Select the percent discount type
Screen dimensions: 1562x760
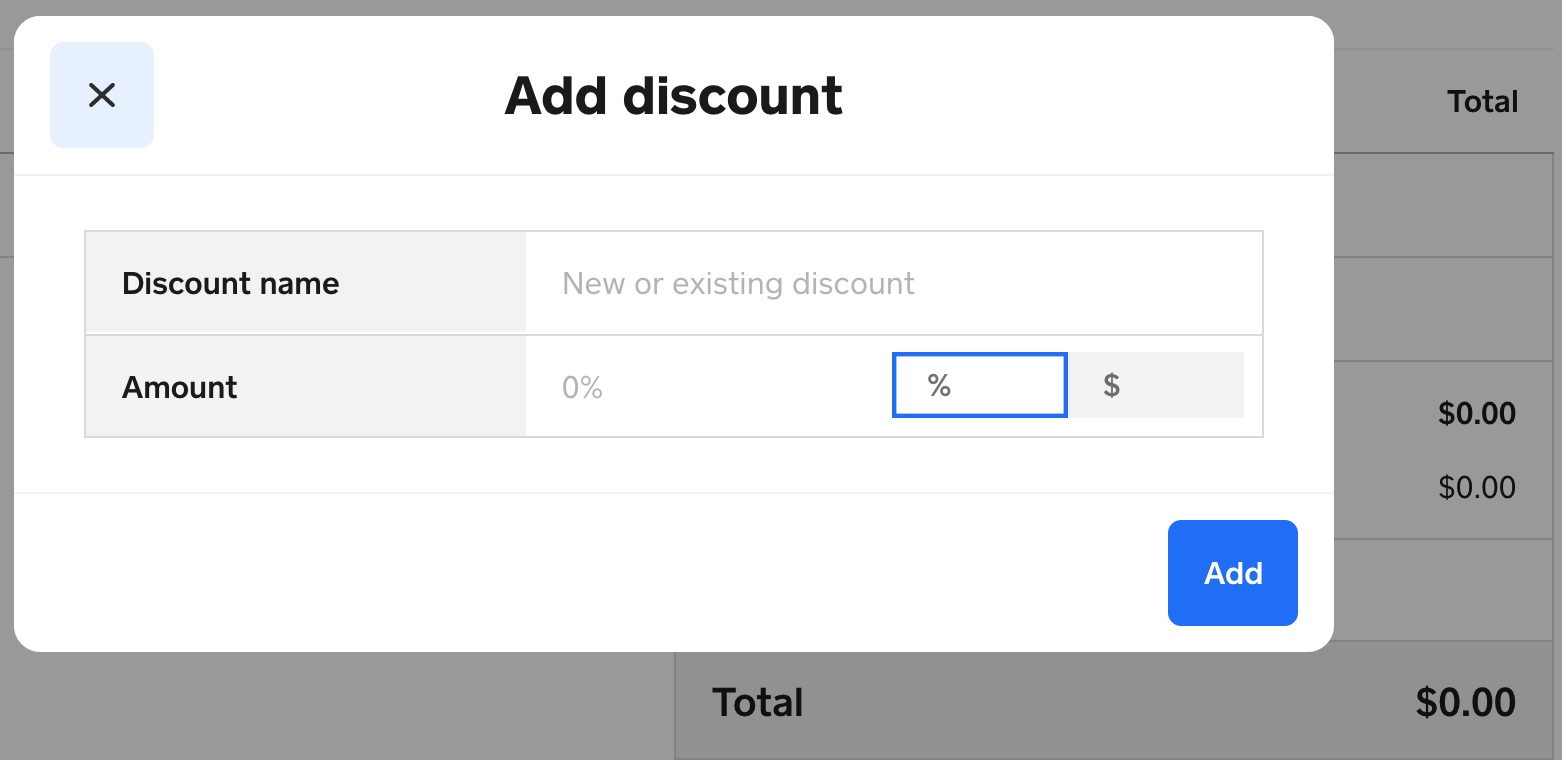[x=979, y=385]
